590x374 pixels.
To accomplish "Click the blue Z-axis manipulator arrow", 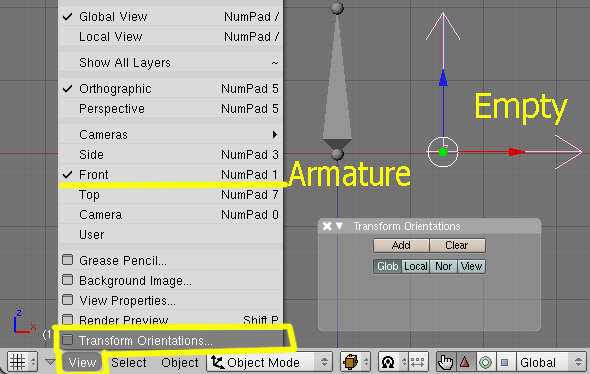I will (x=443, y=78).
